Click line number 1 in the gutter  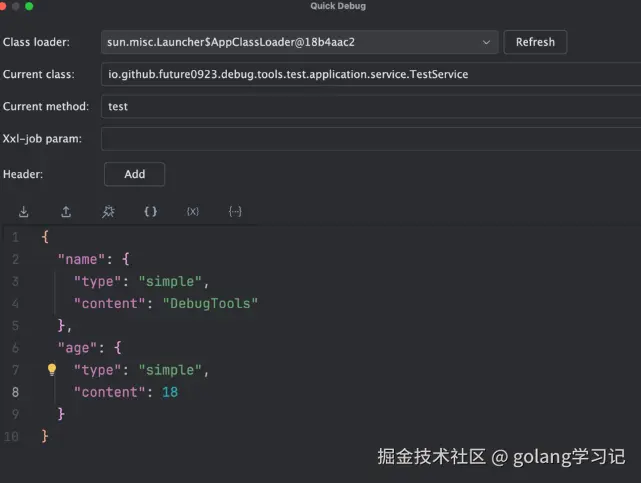15,237
